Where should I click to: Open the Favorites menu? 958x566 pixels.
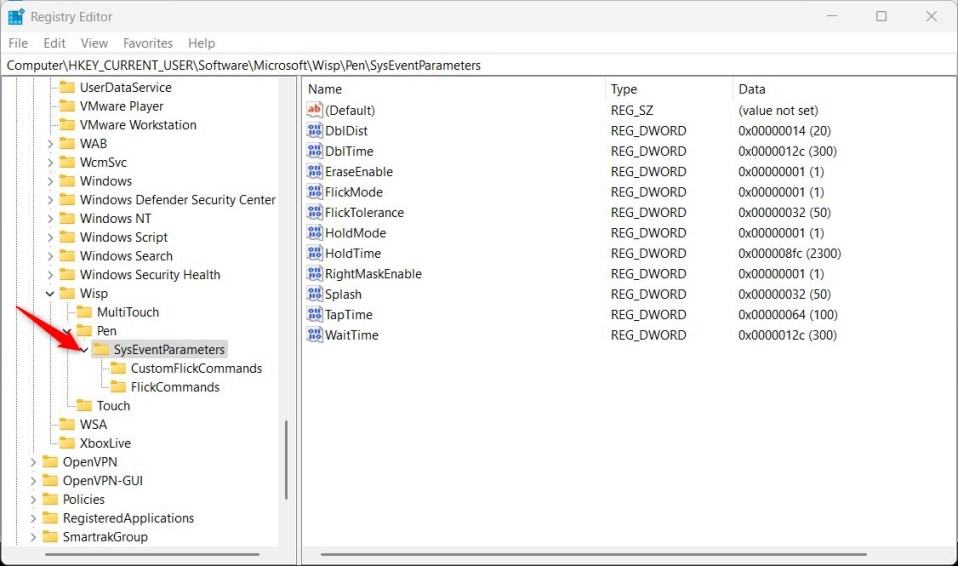click(148, 43)
